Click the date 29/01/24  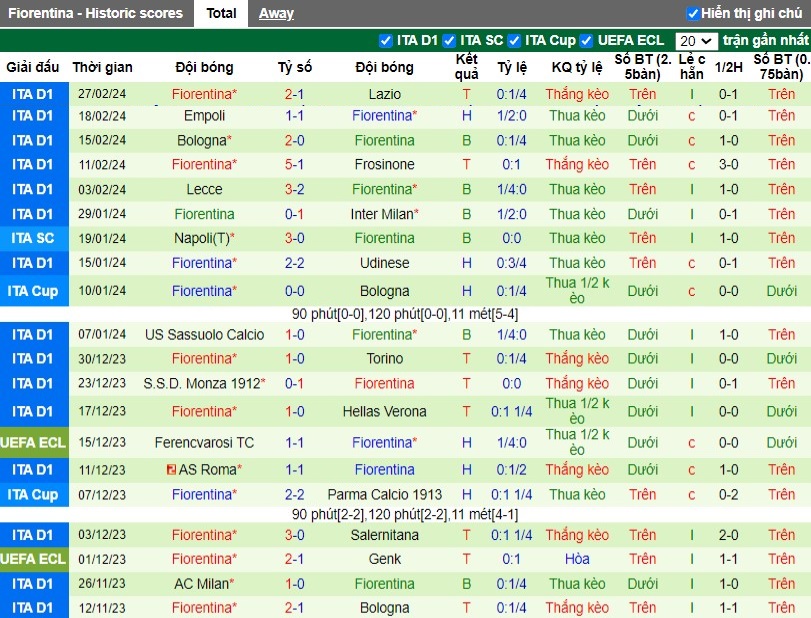[102, 214]
